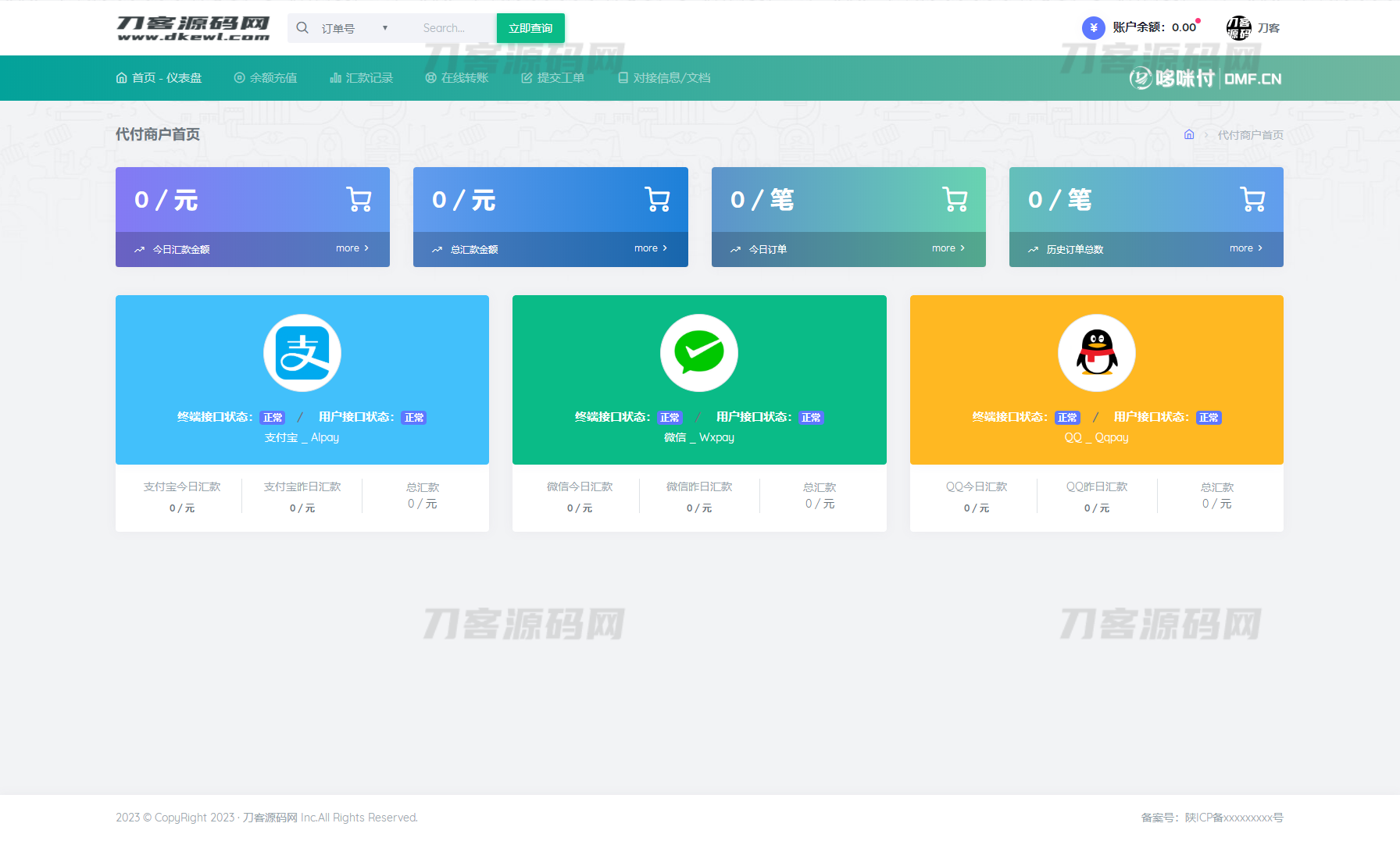The height and width of the screenshot is (841, 1400).
Task: Click the QQ penguin logo icon
Action: pyautogui.click(x=1096, y=353)
